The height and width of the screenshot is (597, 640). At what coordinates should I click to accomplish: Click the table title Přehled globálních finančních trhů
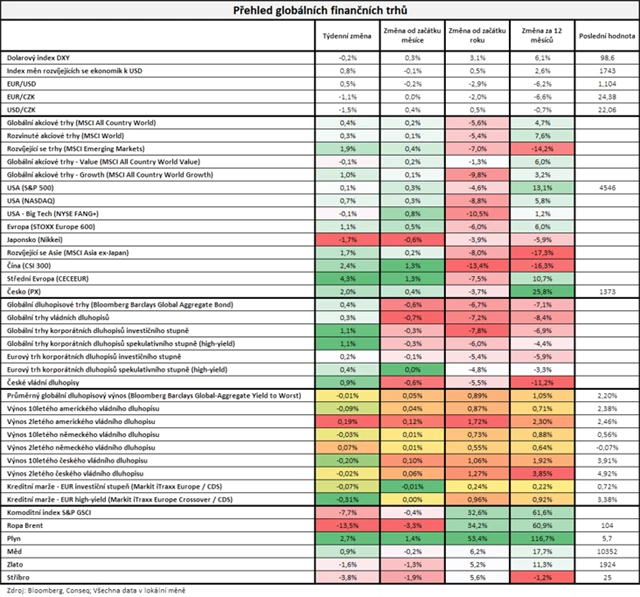[x=320, y=9]
